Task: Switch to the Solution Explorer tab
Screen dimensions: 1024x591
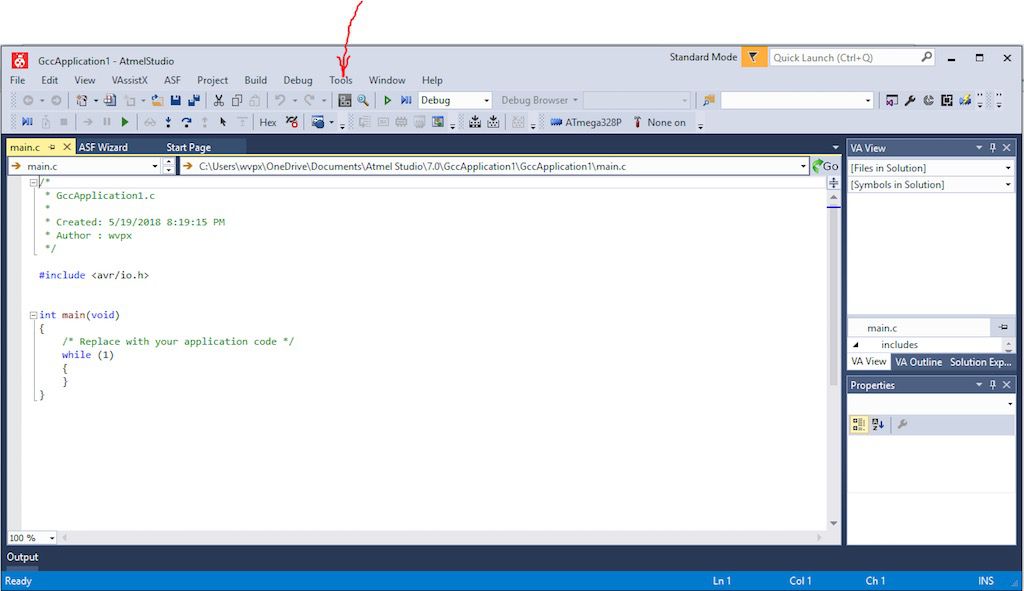Action: click(980, 362)
